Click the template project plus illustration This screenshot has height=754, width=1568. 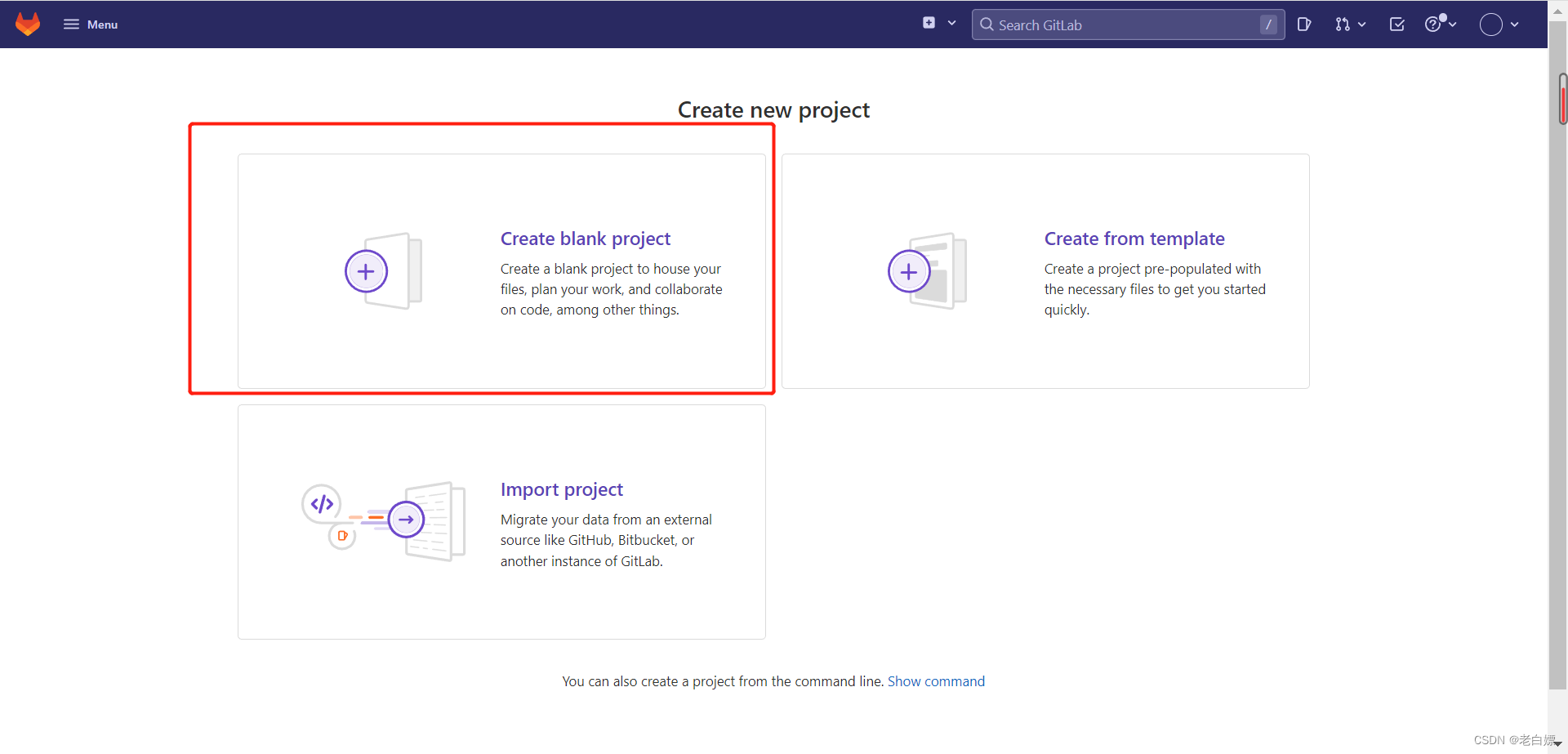pos(927,271)
